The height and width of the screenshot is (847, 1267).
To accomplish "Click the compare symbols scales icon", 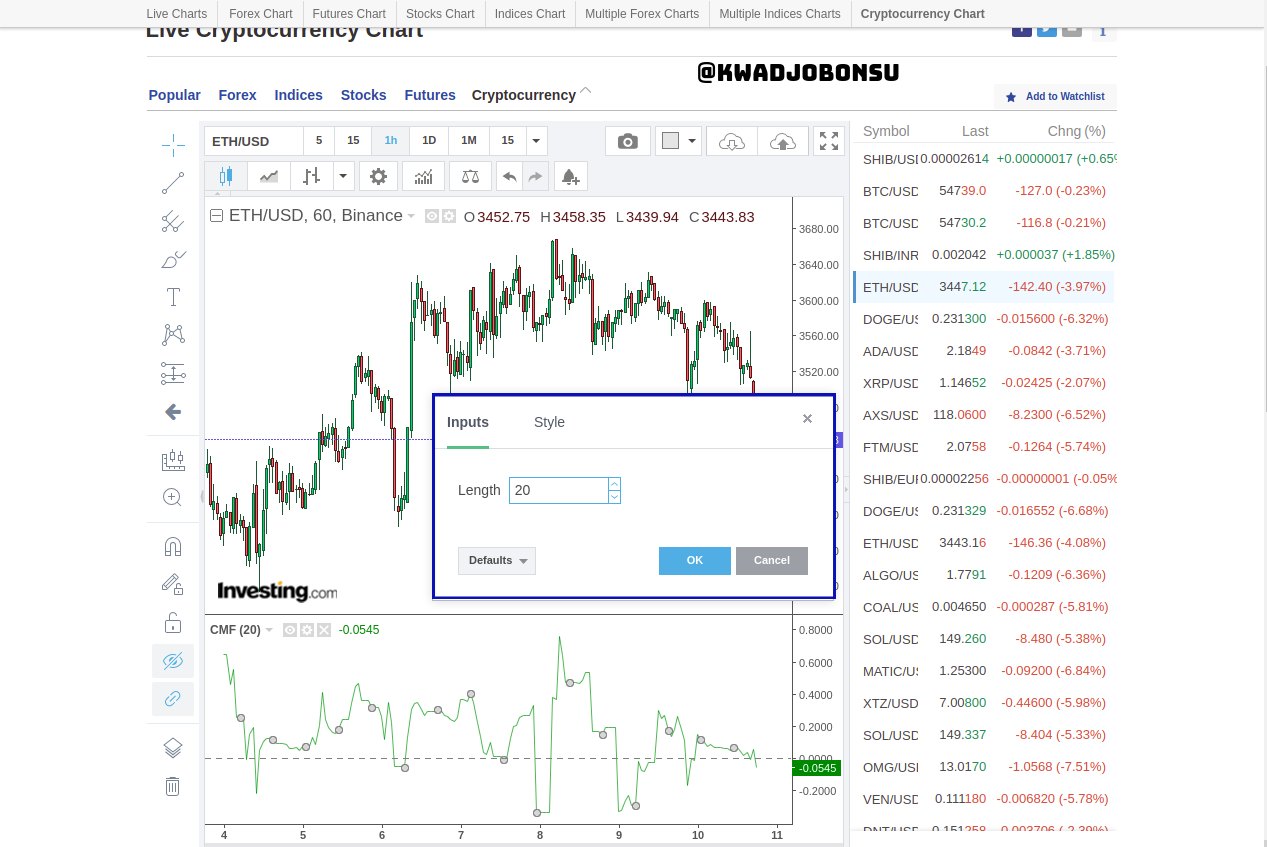I will tap(470, 176).
